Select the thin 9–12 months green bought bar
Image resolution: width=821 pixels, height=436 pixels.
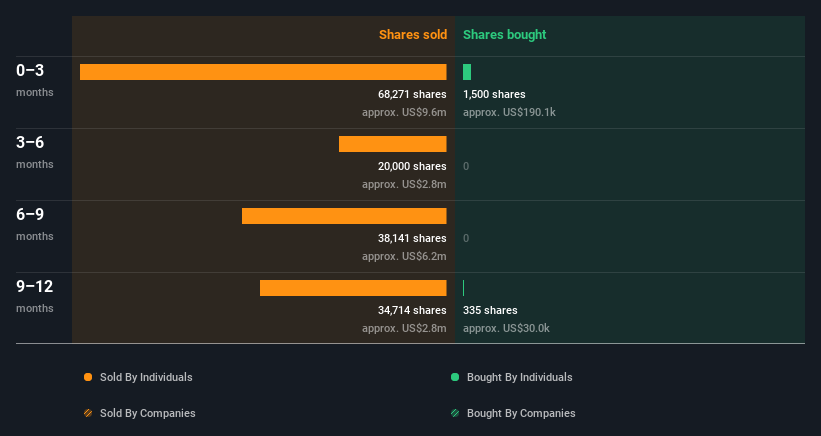(464, 288)
